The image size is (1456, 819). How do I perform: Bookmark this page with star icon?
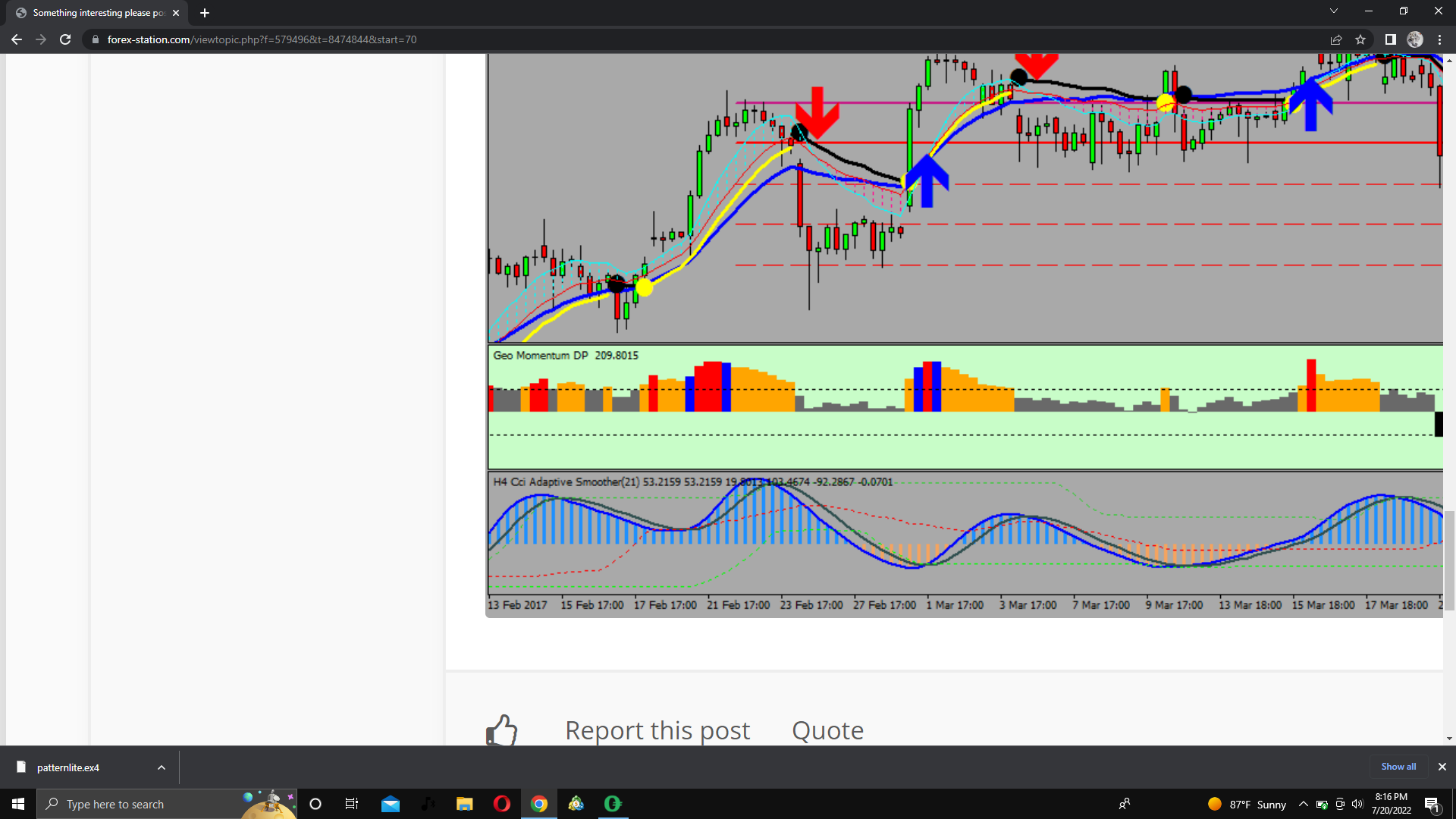1360,39
